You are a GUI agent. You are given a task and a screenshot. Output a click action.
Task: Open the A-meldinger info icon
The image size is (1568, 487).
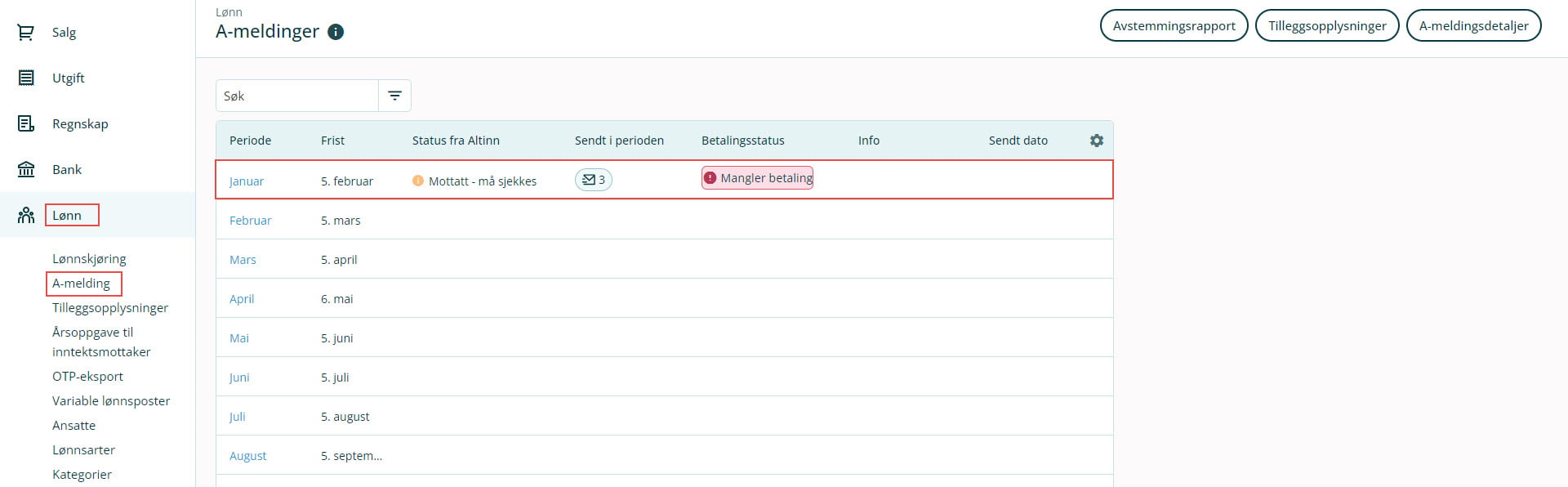point(336,32)
